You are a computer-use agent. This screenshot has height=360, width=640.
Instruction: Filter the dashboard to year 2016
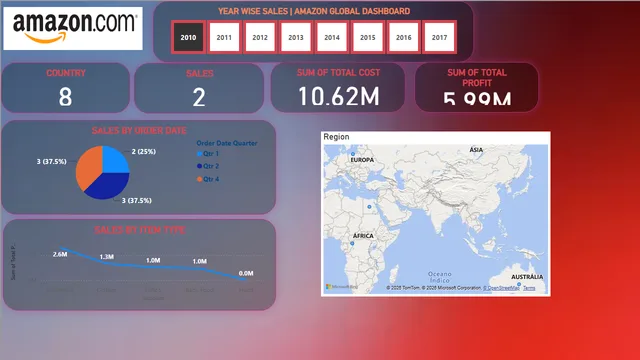404,37
